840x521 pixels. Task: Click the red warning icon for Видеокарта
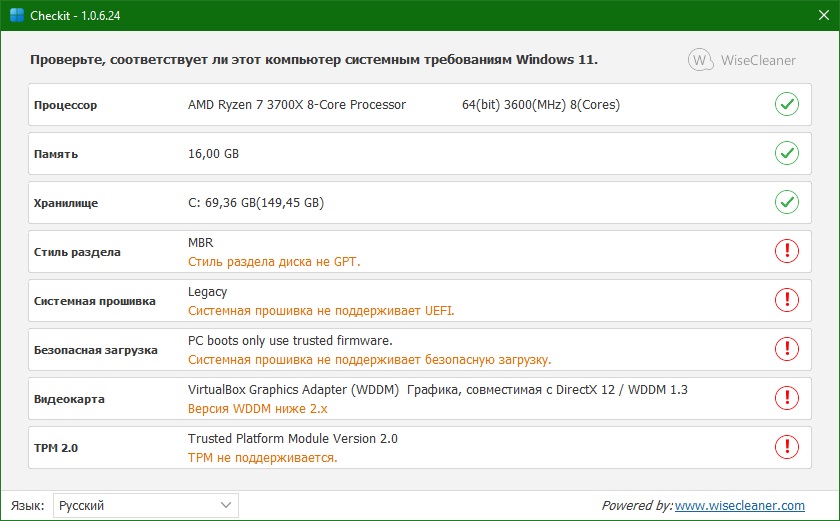point(786,398)
